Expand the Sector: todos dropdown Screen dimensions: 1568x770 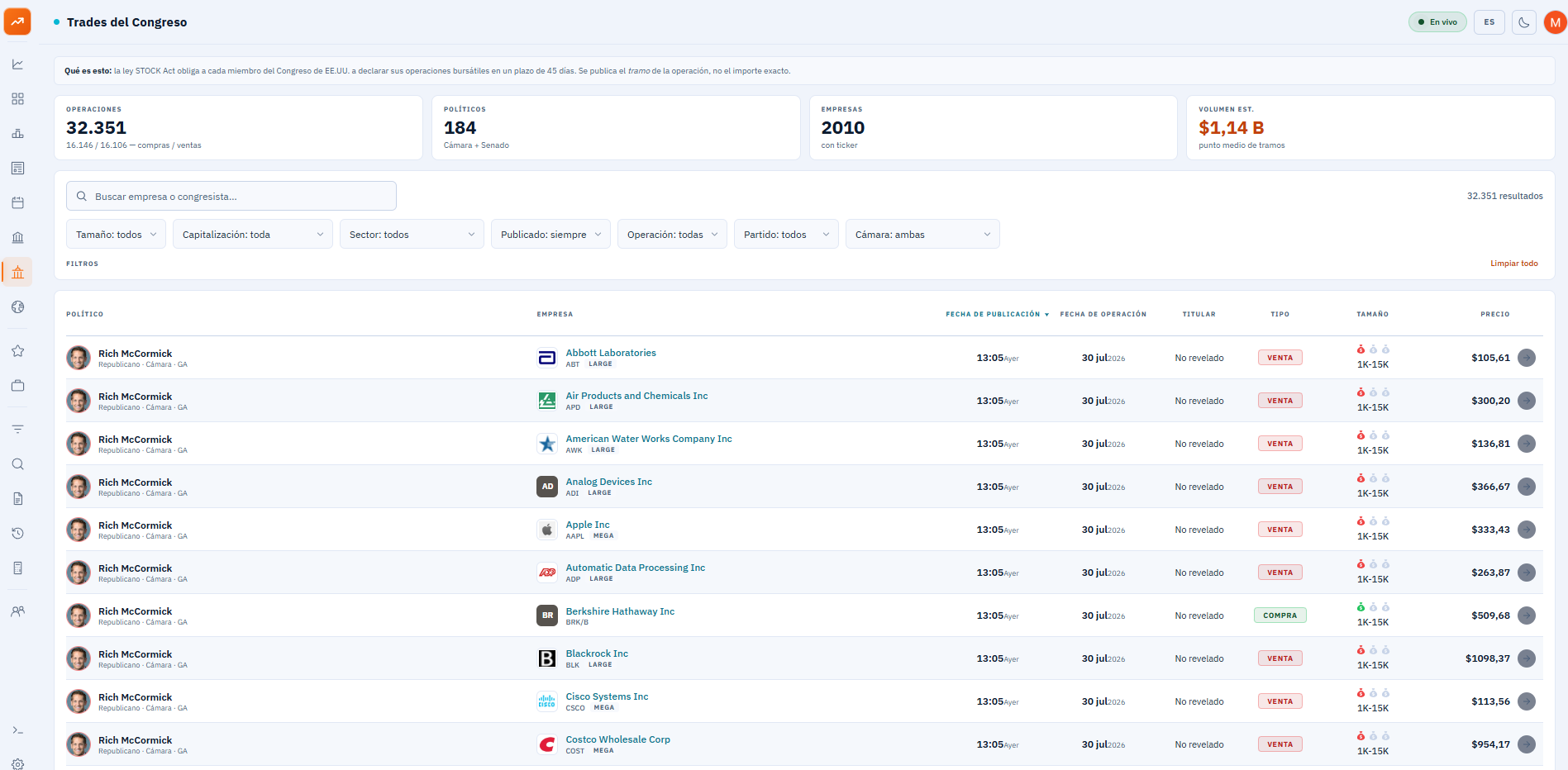pyautogui.click(x=412, y=235)
